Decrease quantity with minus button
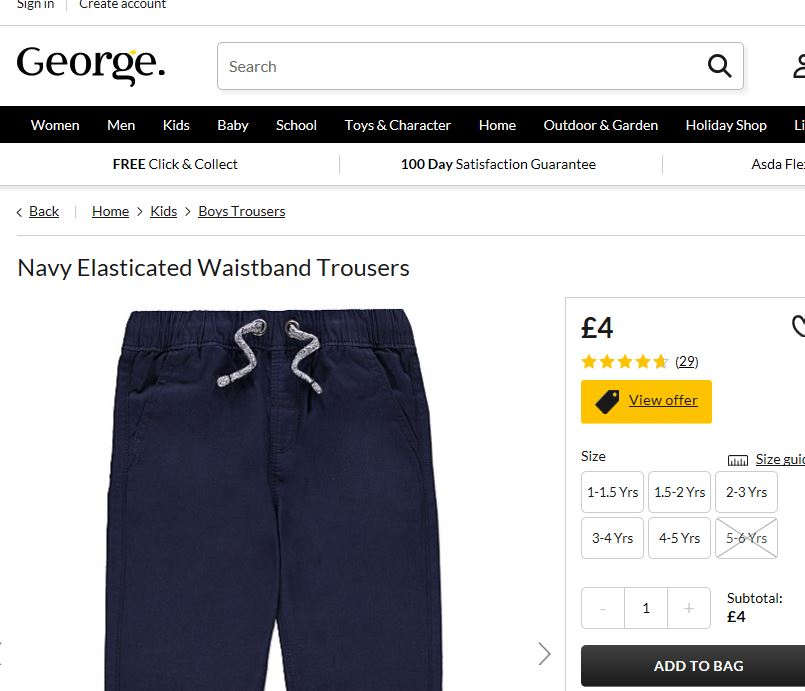This screenshot has width=805, height=691. 603,608
